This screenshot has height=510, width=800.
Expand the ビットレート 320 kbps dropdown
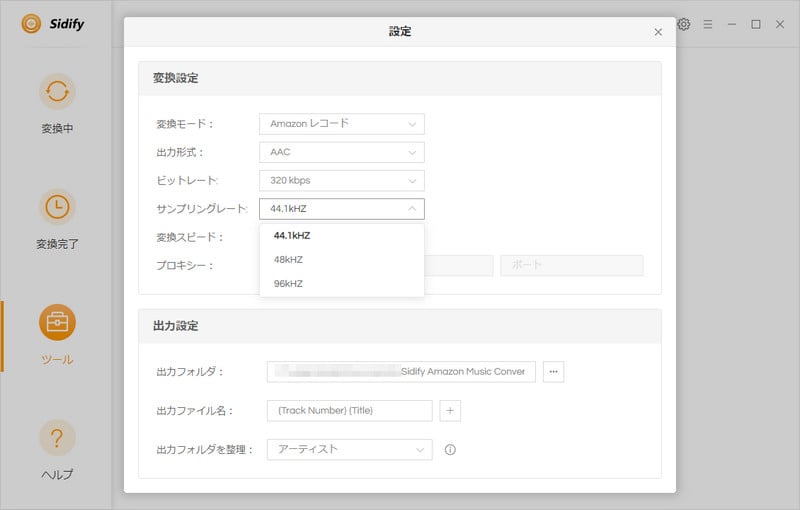pos(342,181)
